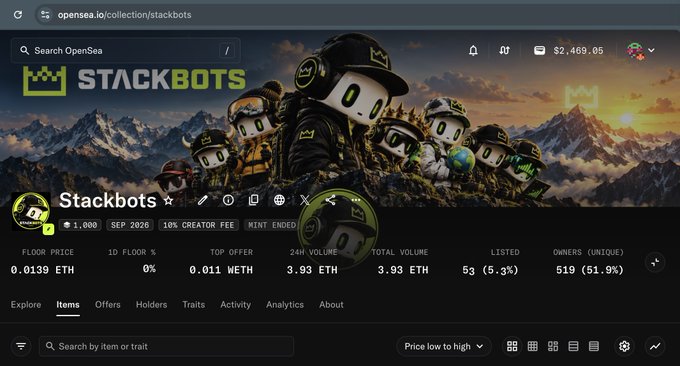680x366 pixels.
Task: Open the About tab
Action: pos(331,304)
